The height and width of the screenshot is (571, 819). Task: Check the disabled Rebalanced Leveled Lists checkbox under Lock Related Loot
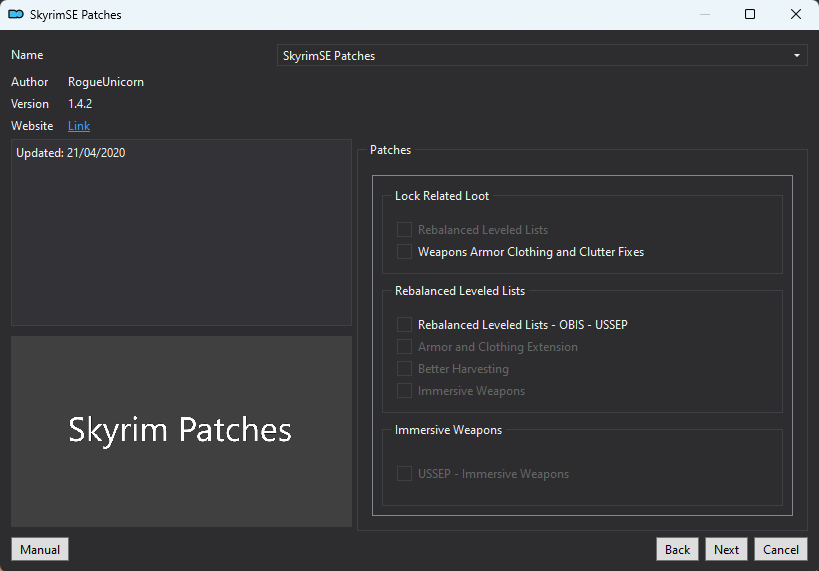tap(404, 229)
